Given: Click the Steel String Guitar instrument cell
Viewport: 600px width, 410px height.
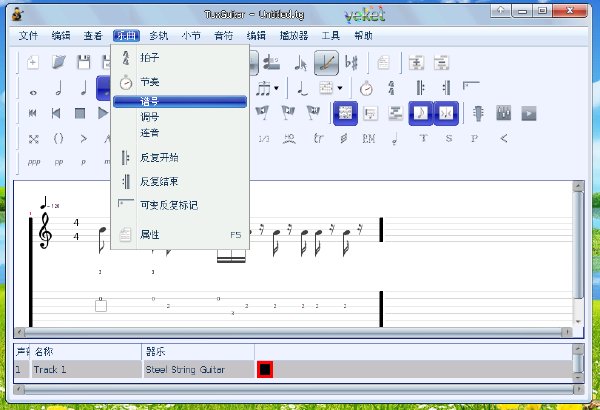Looking at the screenshot, I should point(199,369).
